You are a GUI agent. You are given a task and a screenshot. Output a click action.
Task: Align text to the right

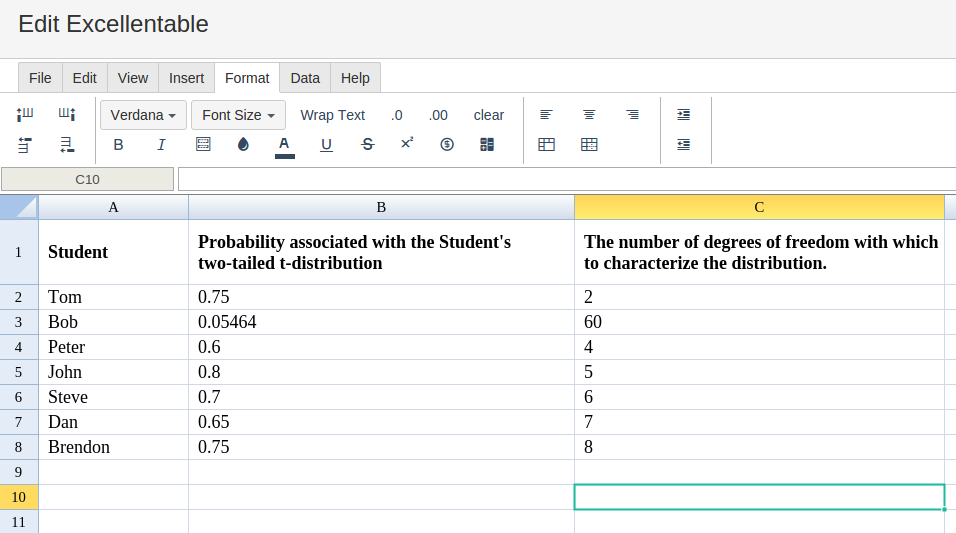(x=632, y=115)
